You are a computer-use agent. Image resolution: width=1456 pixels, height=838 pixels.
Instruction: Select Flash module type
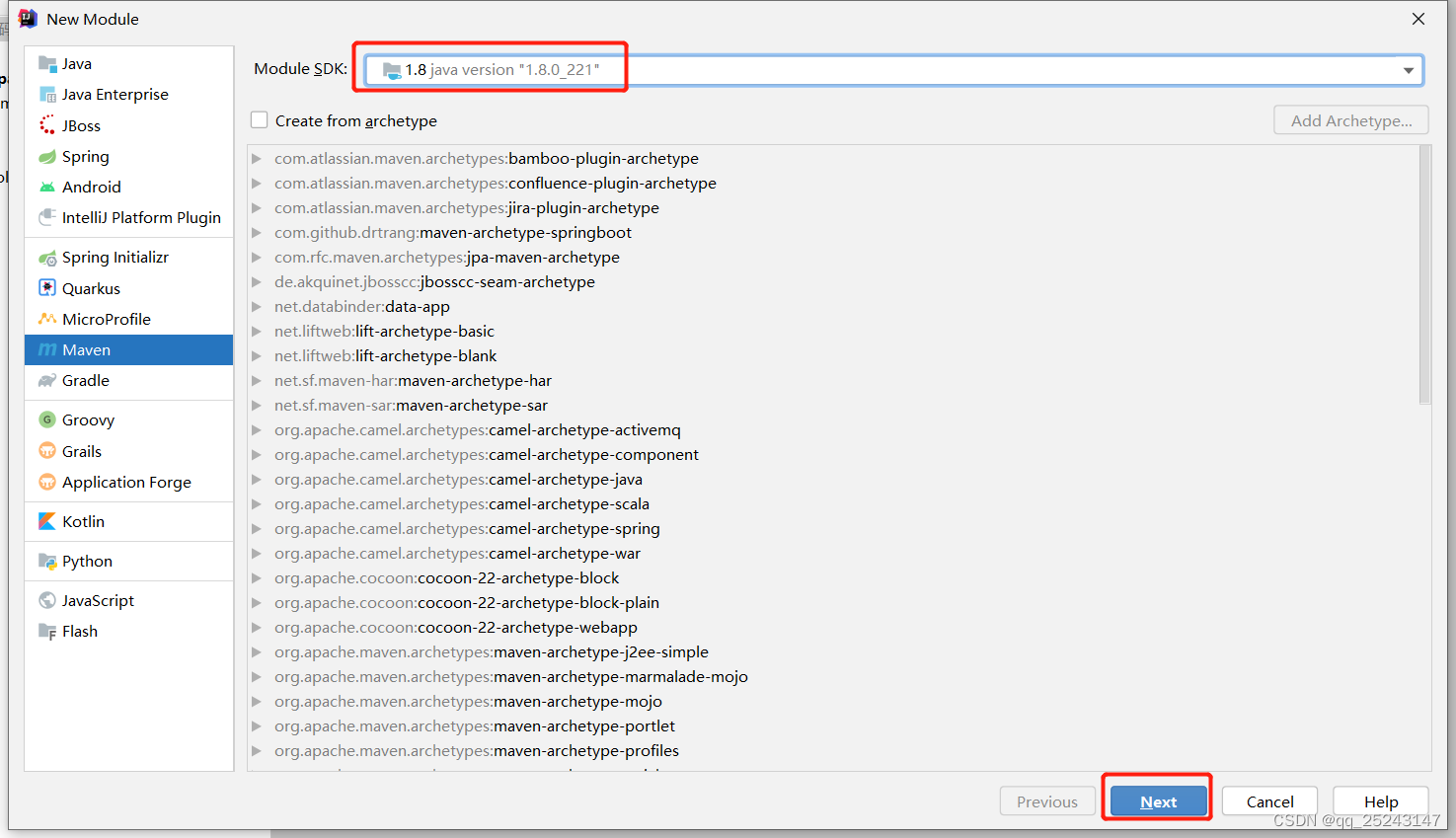coord(129,632)
